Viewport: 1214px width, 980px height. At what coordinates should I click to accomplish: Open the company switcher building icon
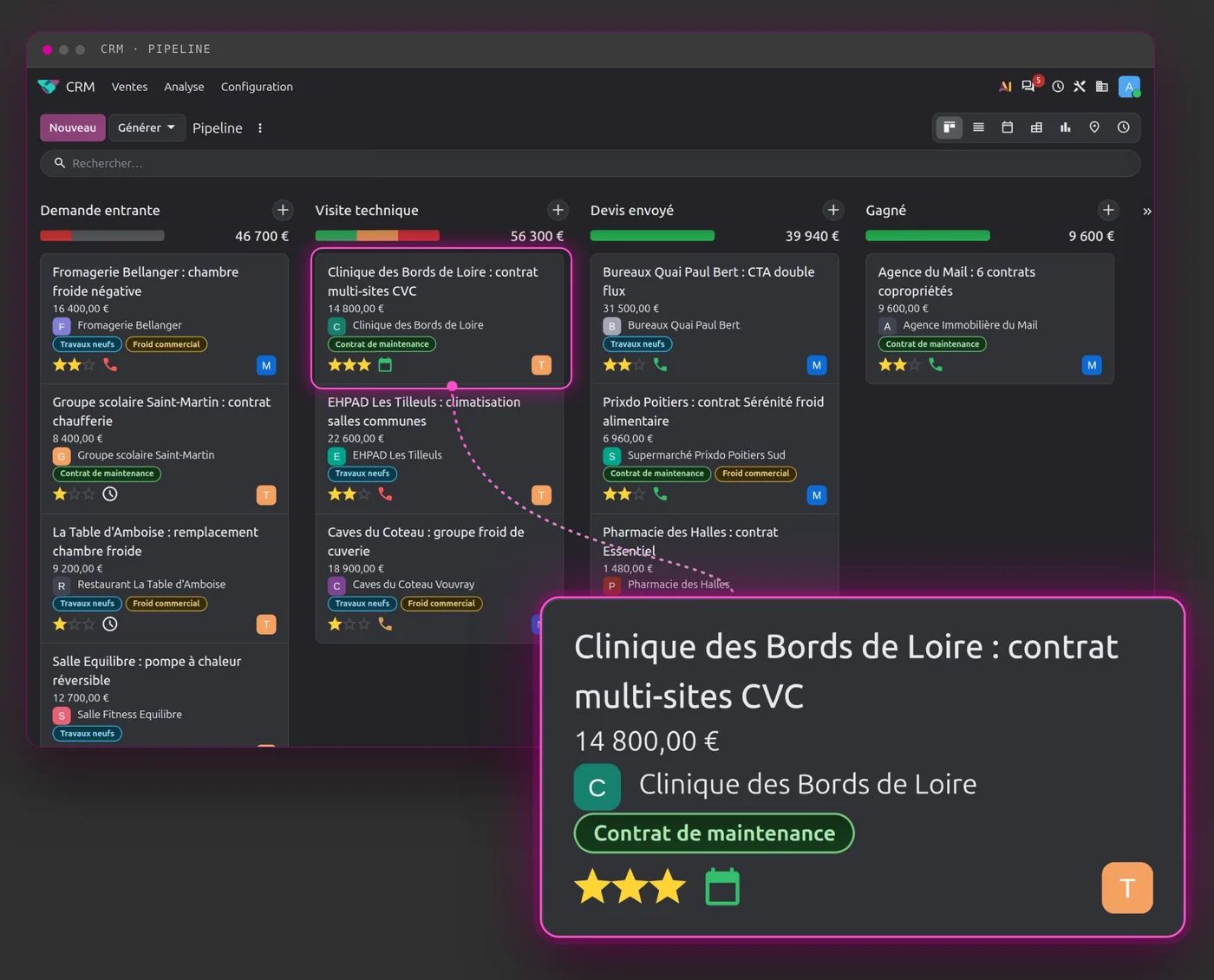(x=1102, y=87)
